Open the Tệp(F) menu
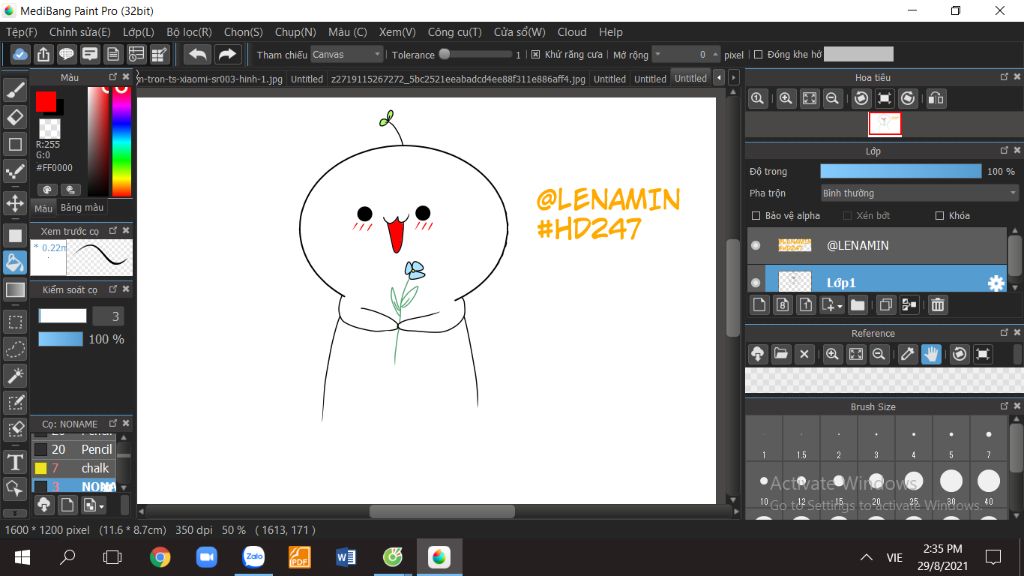Screen dimensions: 1024x576 22,32
